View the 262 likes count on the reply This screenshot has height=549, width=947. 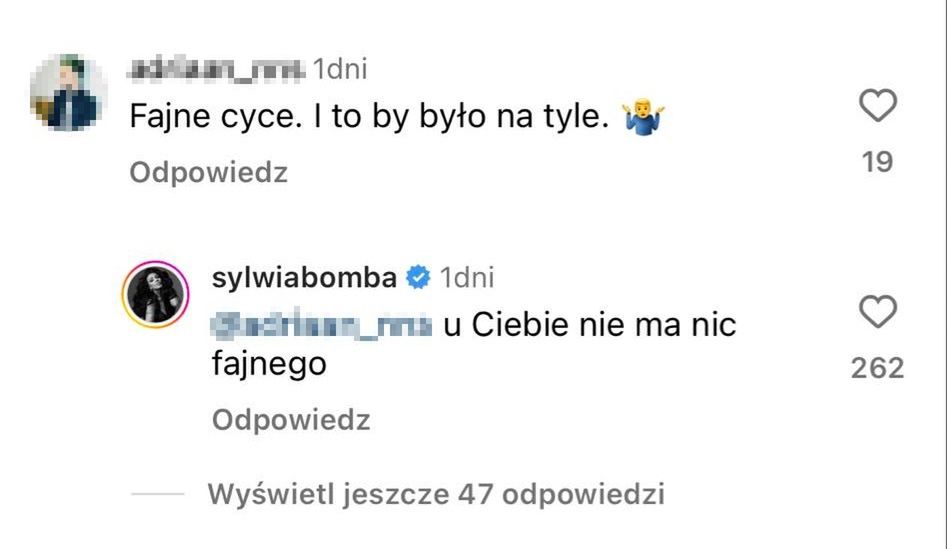877,368
